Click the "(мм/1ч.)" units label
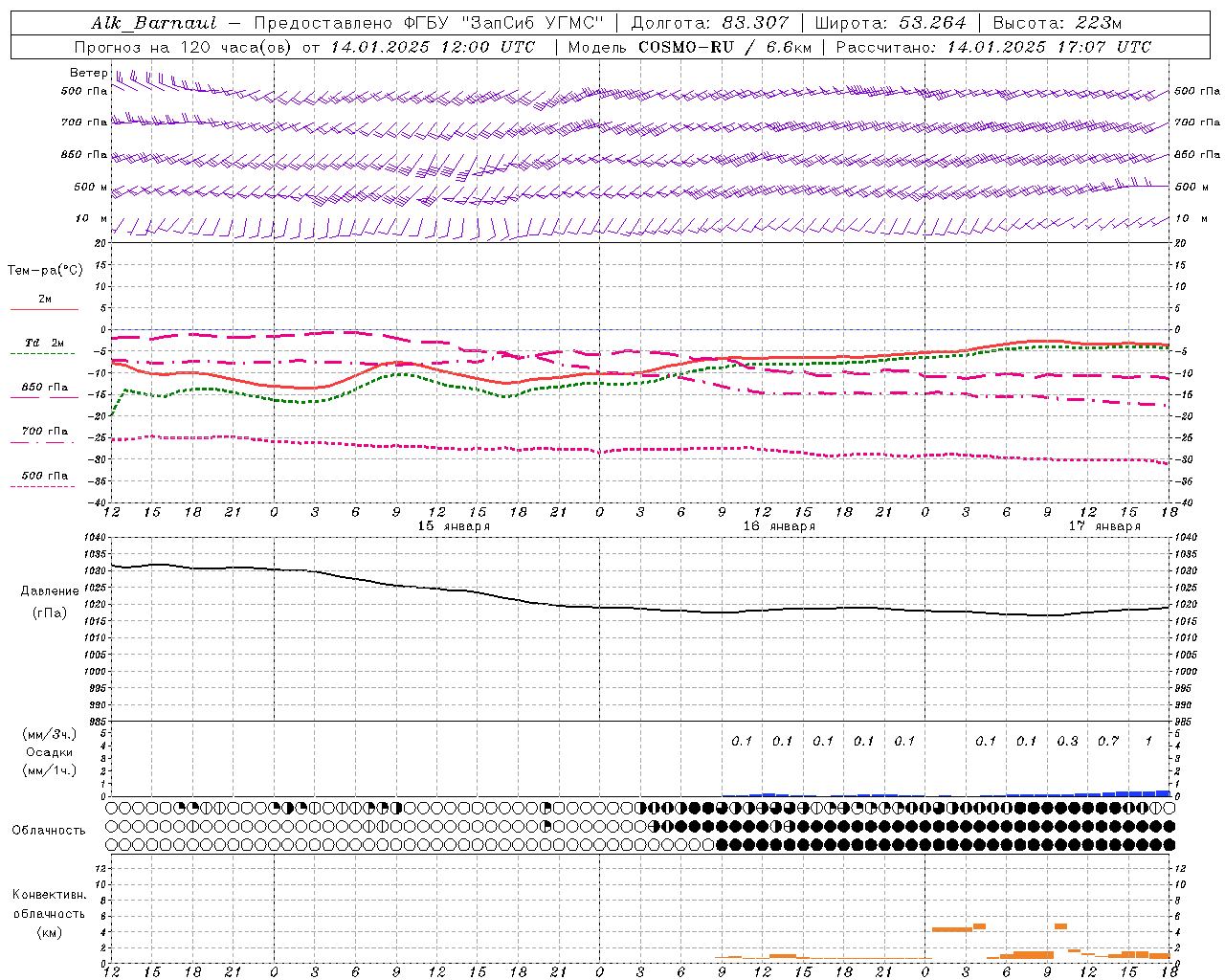Screen dimensions: 1225x980 pyautogui.click(x=49, y=770)
